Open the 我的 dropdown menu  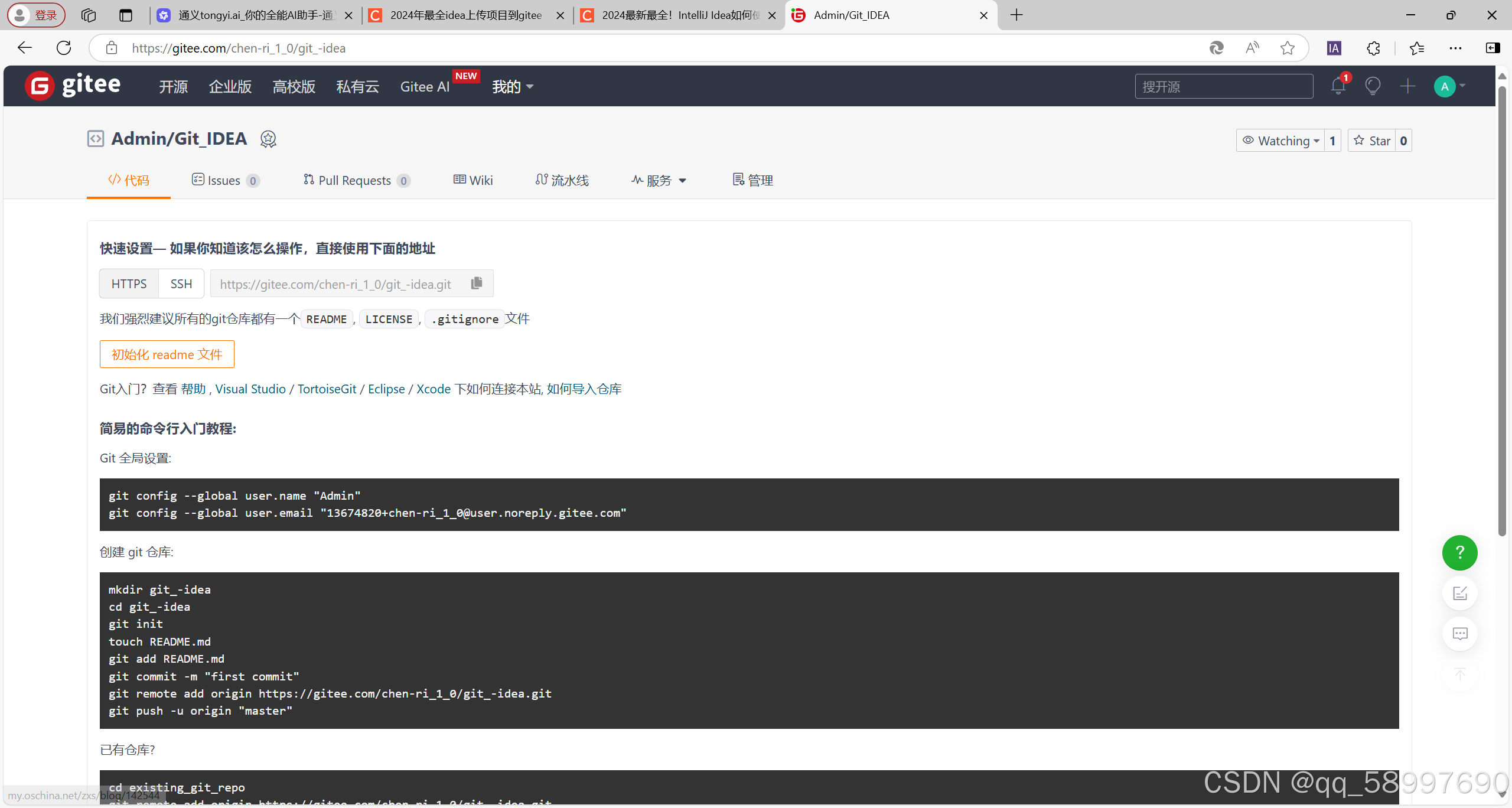point(513,87)
